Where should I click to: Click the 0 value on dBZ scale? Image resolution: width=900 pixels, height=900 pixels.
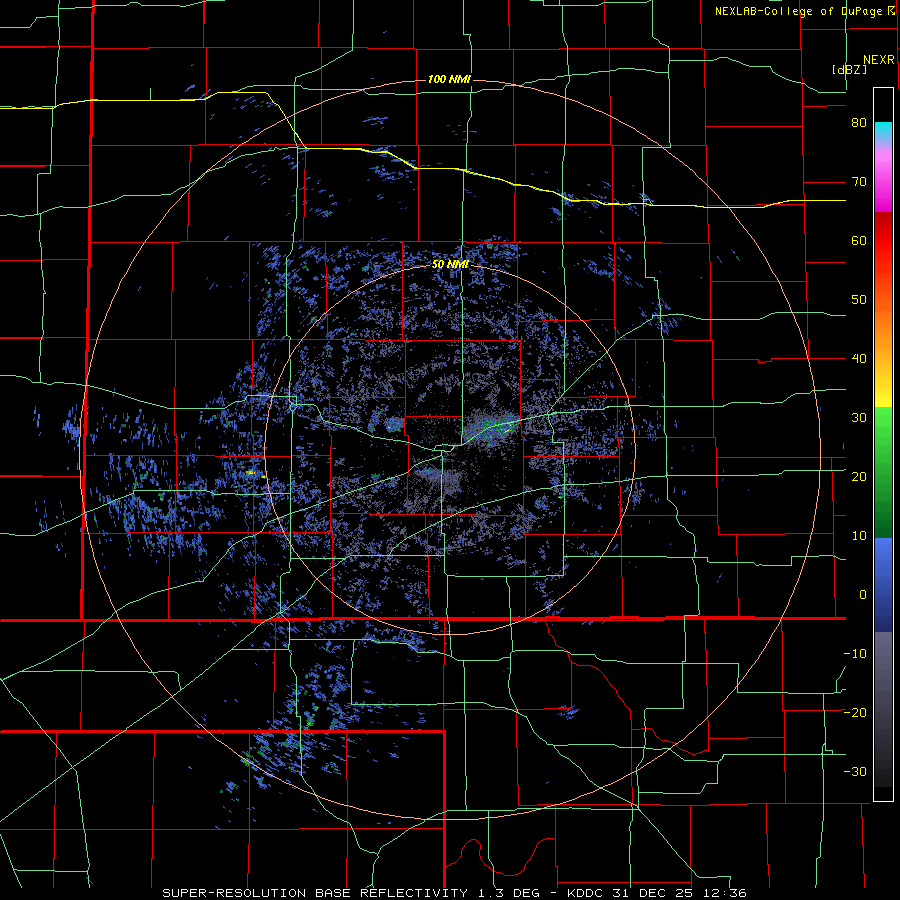863,595
